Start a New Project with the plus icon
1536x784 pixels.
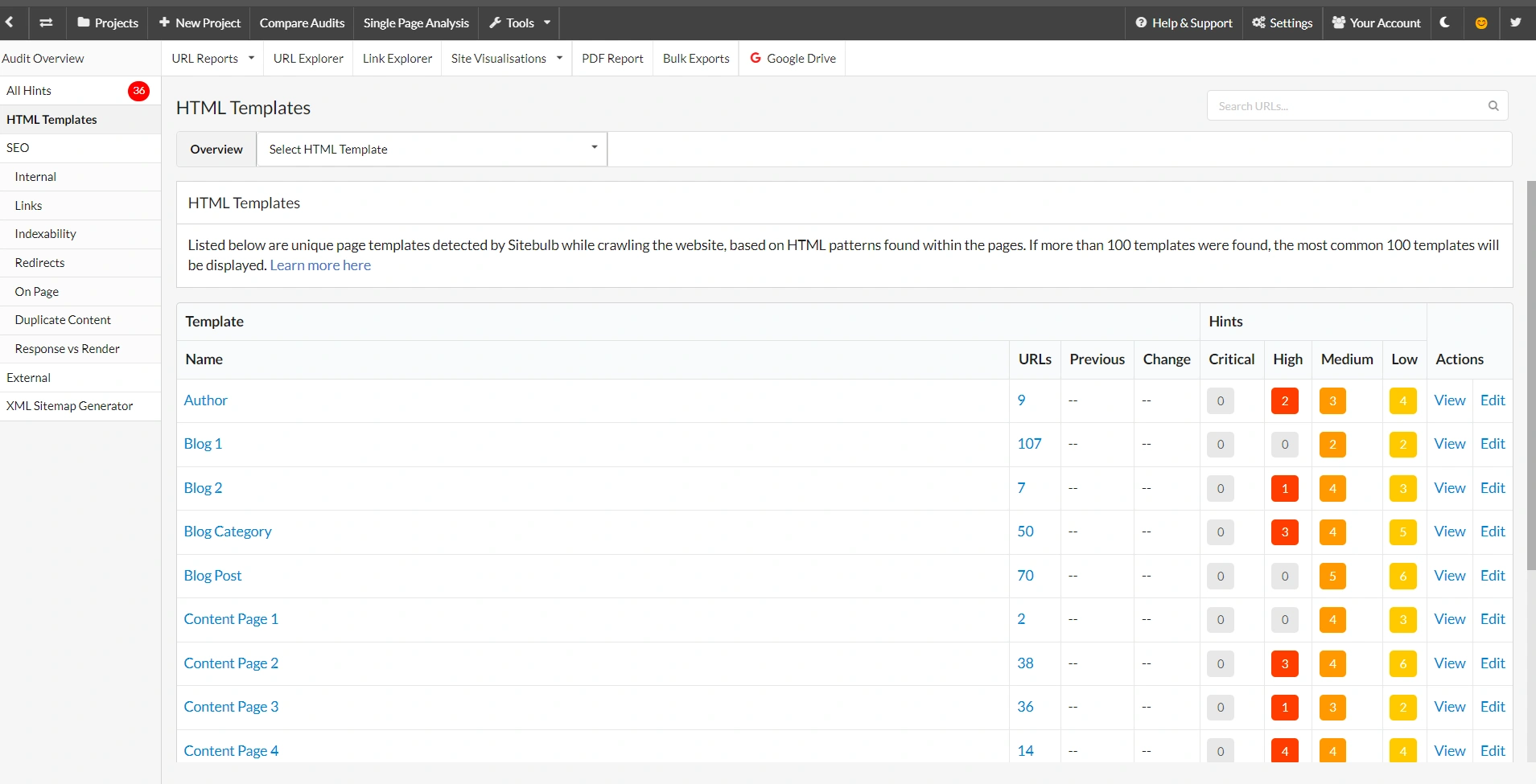point(165,23)
